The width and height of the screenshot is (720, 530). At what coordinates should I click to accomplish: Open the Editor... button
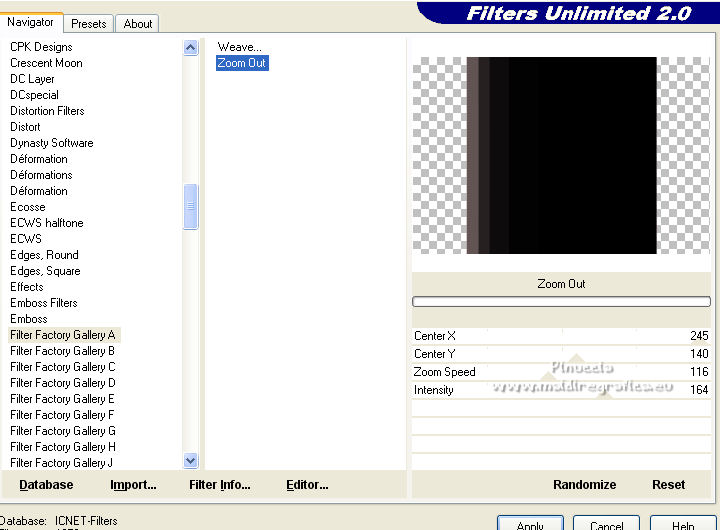pos(307,485)
